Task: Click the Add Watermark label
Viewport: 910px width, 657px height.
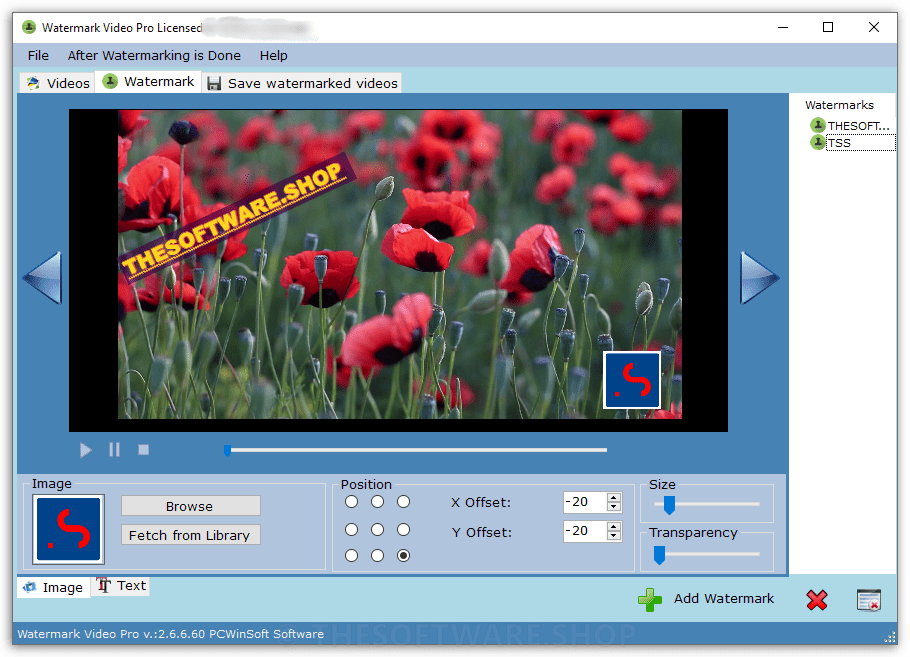Action: point(724,599)
